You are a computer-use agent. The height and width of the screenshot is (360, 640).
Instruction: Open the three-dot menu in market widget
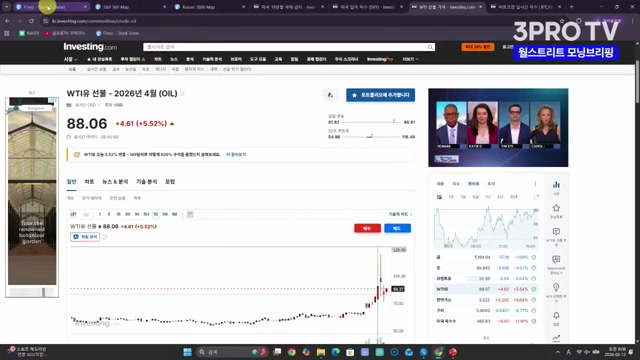[x=535, y=184]
